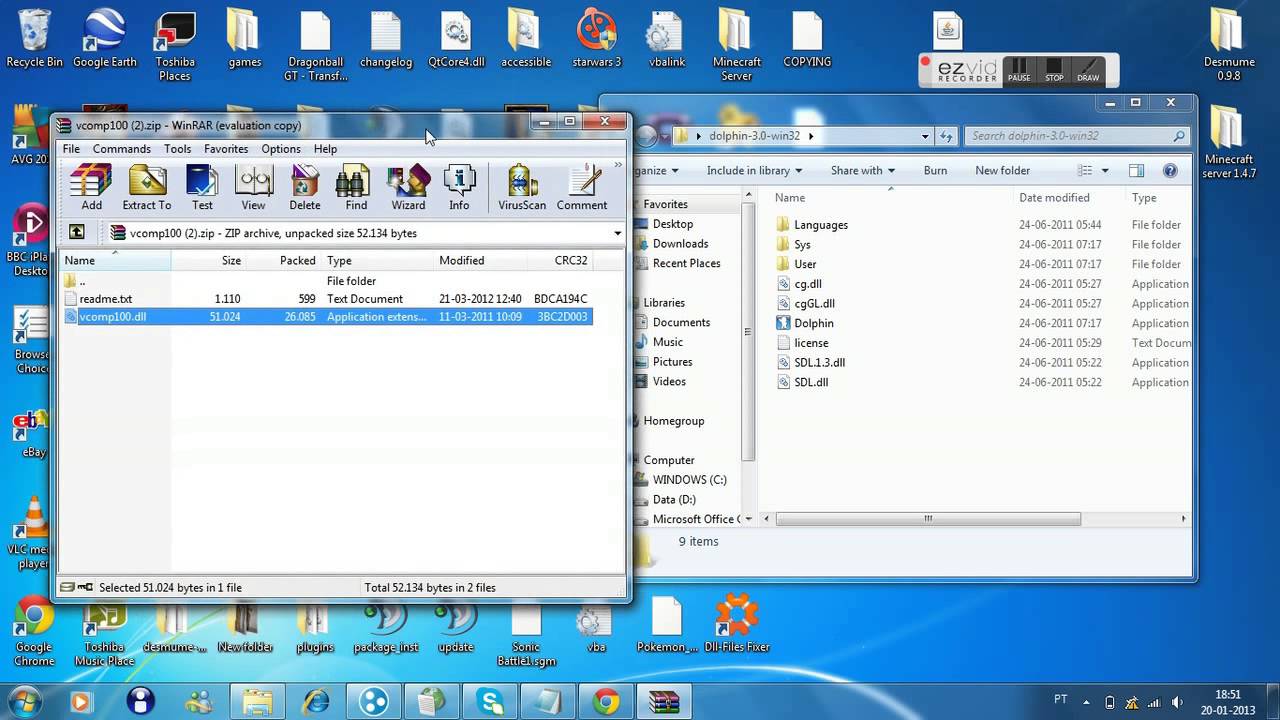The width and height of the screenshot is (1280, 720).
Task: Open Homegroup in navigation pane
Action: [x=673, y=421]
